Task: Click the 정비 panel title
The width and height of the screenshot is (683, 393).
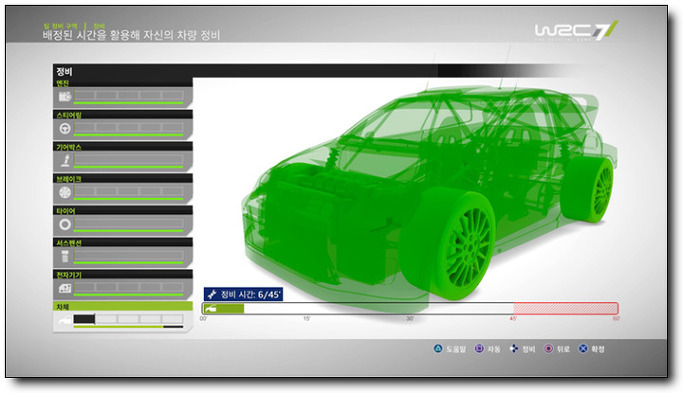Action: click(64, 71)
